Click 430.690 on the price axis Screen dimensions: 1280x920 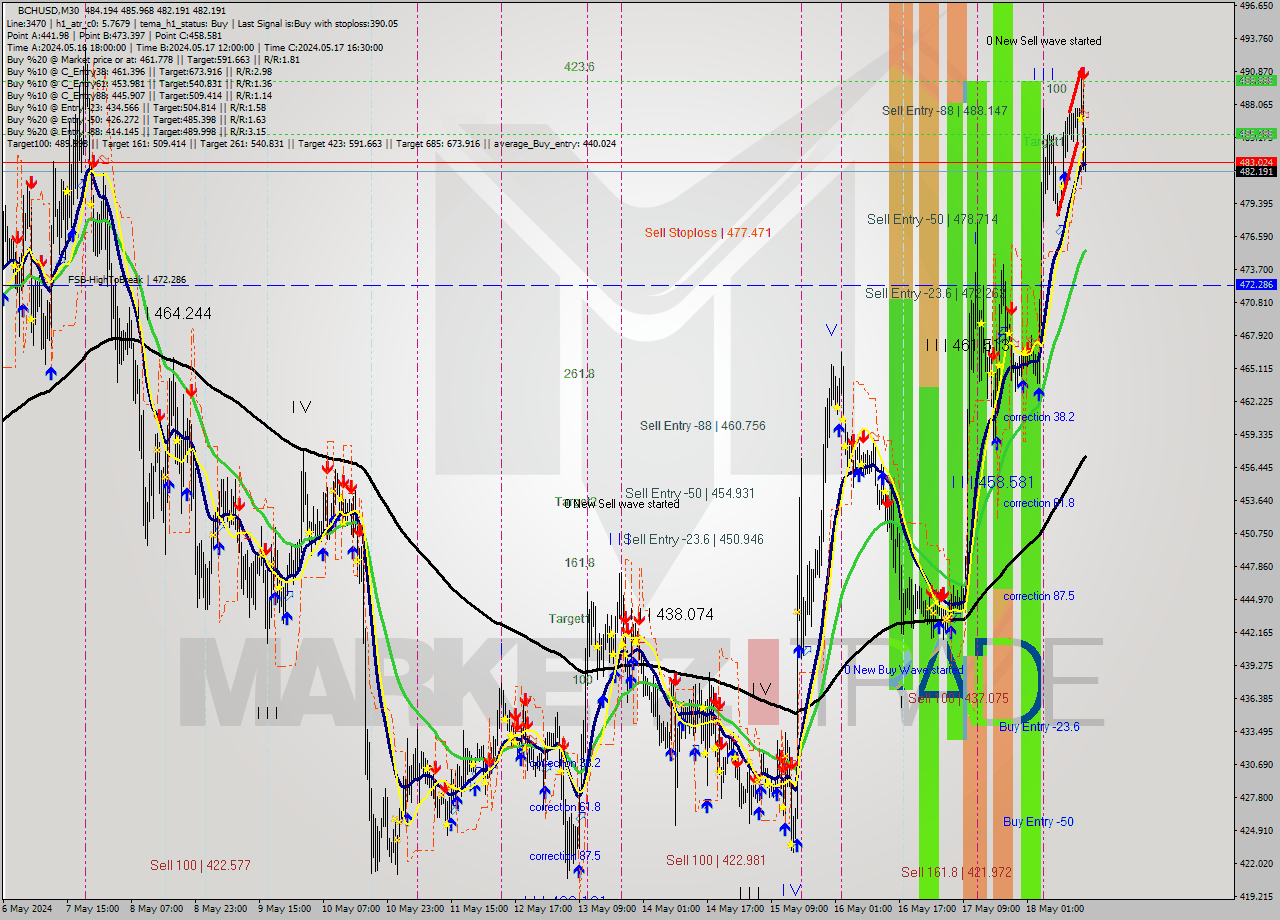(x=1257, y=764)
